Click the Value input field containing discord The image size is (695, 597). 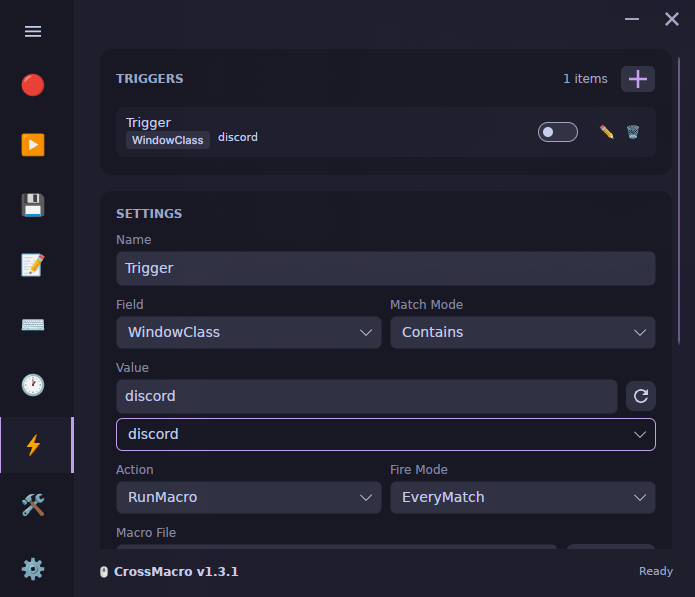[367, 396]
